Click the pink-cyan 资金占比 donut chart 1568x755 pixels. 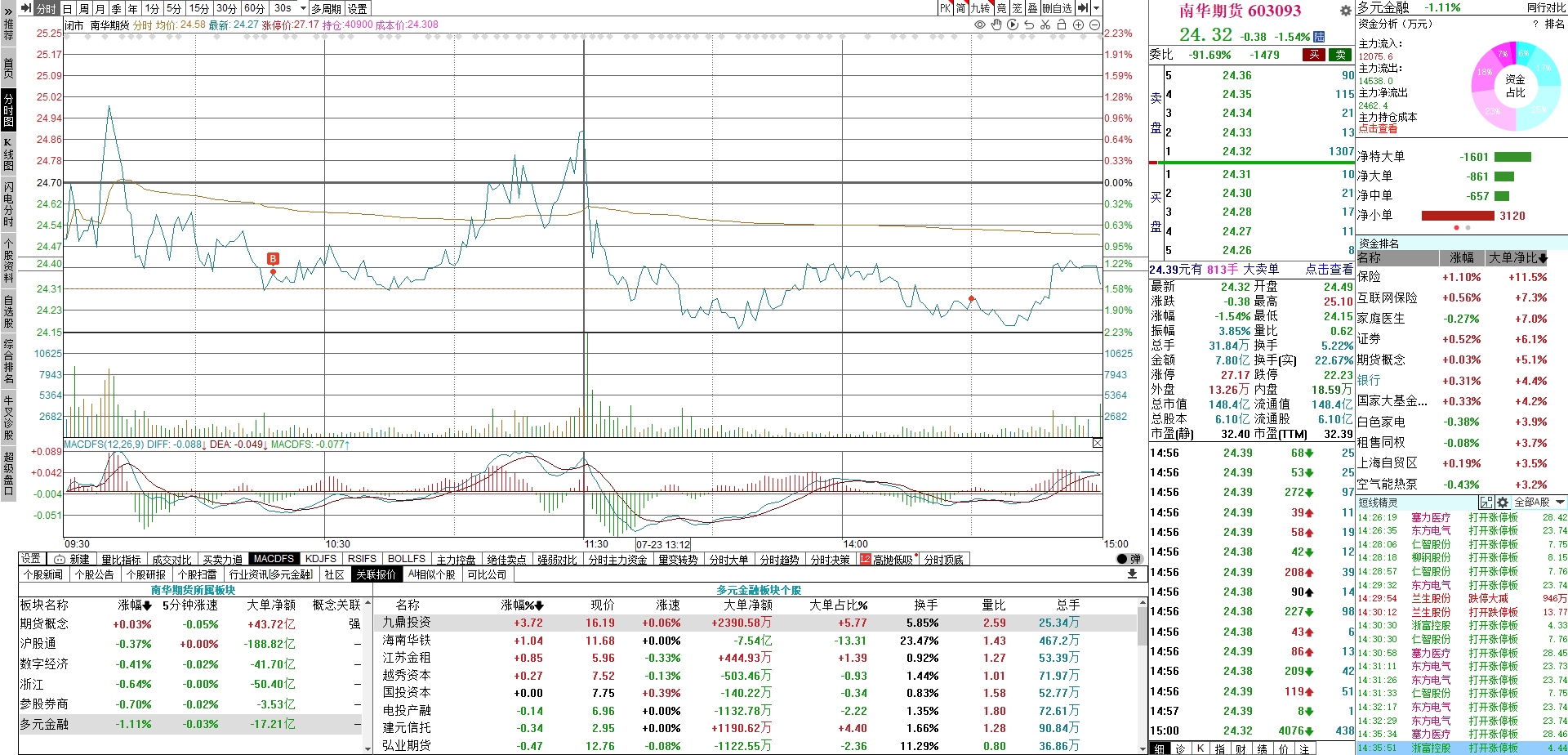(1515, 86)
